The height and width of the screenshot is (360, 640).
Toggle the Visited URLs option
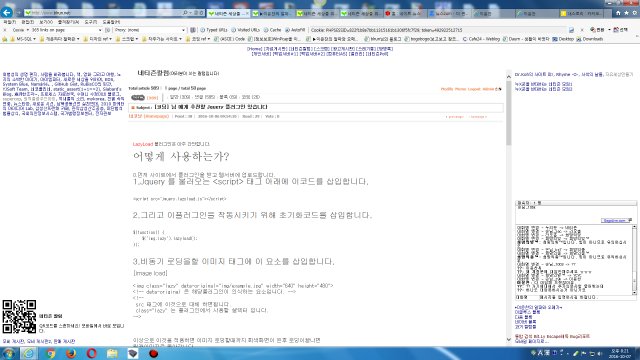246,30
